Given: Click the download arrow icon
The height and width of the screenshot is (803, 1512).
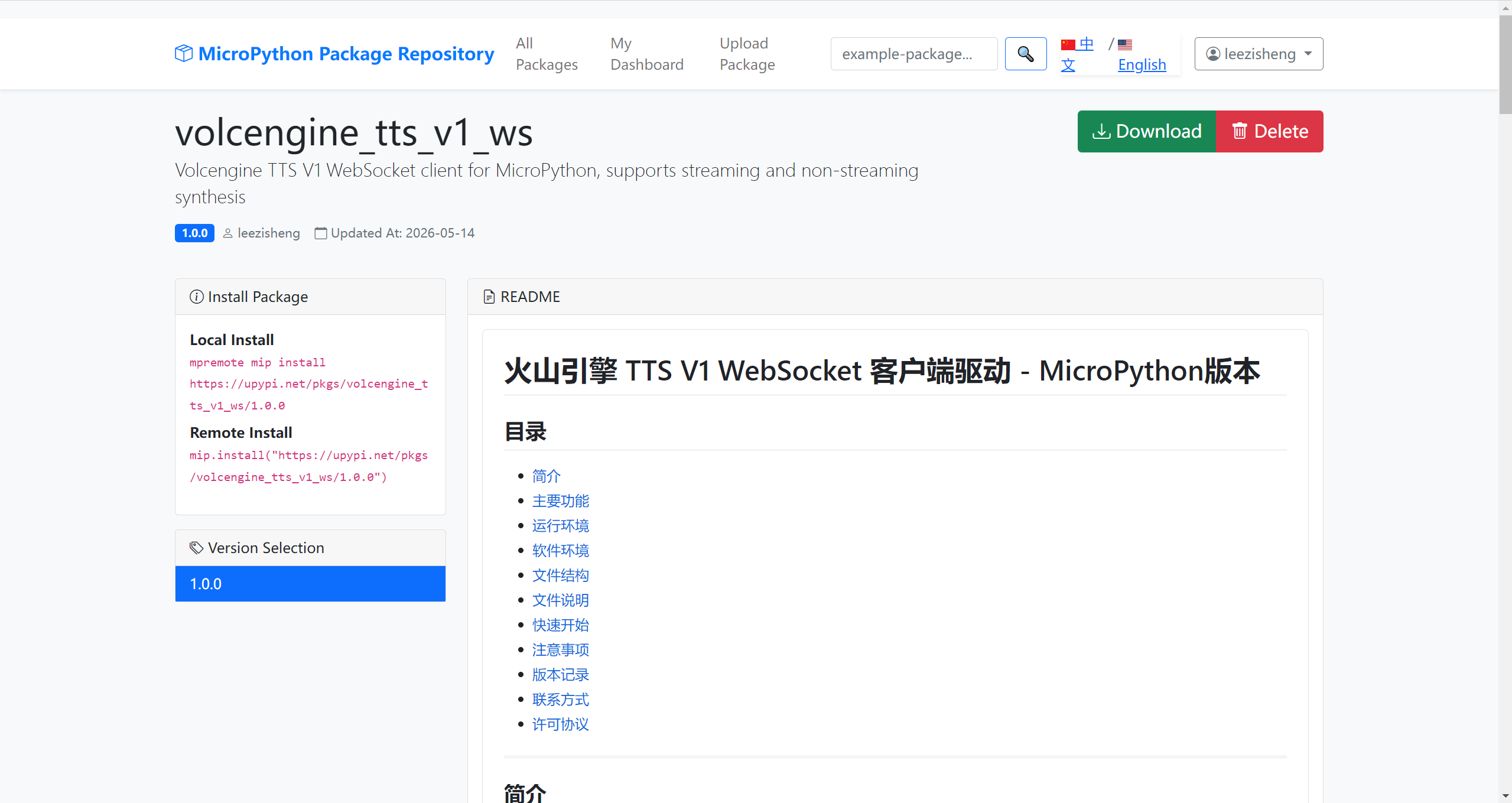Looking at the screenshot, I should [1101, 131].
